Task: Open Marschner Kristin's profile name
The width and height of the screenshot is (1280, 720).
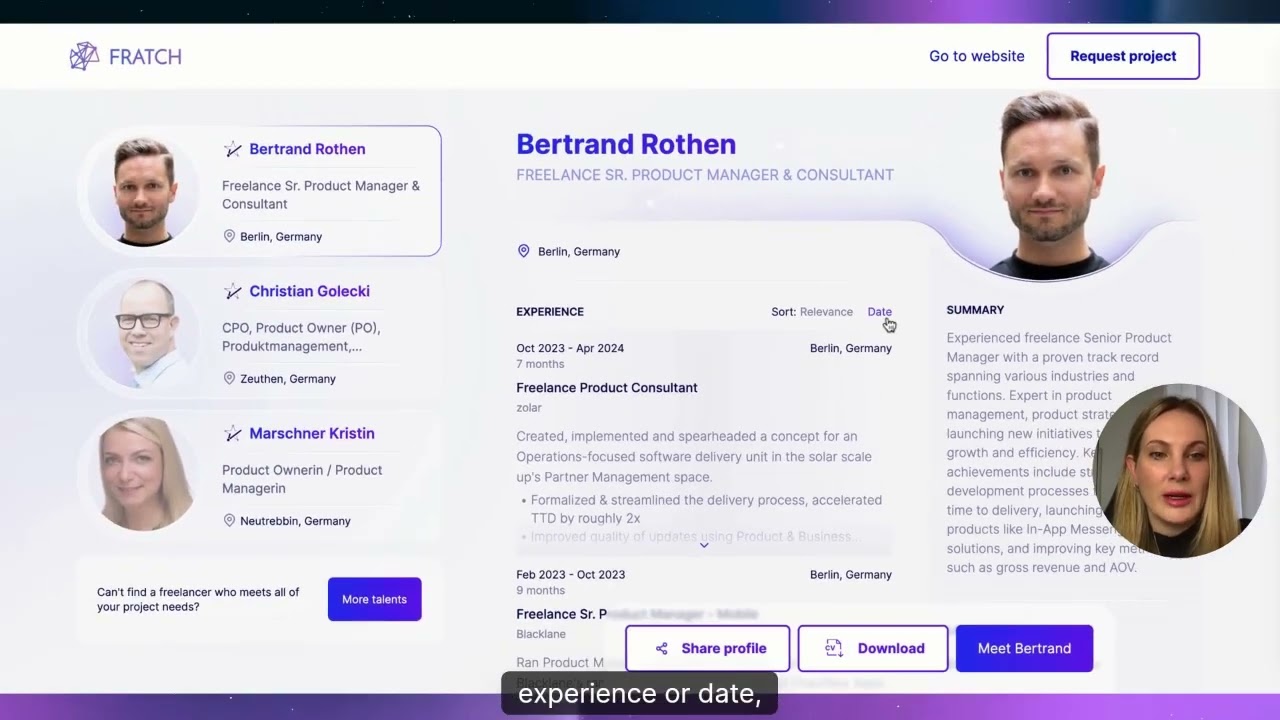Action: tap(312, 433)
